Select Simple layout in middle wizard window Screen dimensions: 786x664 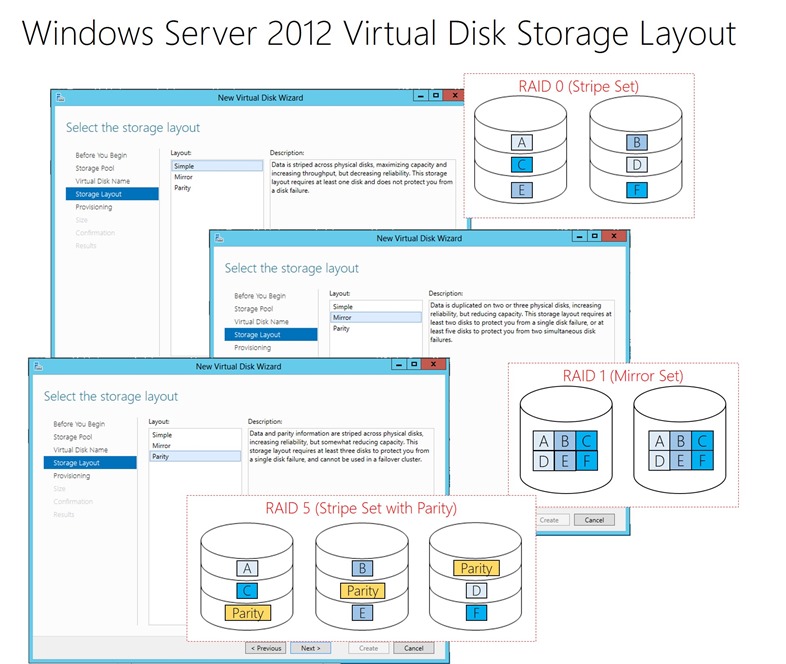pos(343,307)
